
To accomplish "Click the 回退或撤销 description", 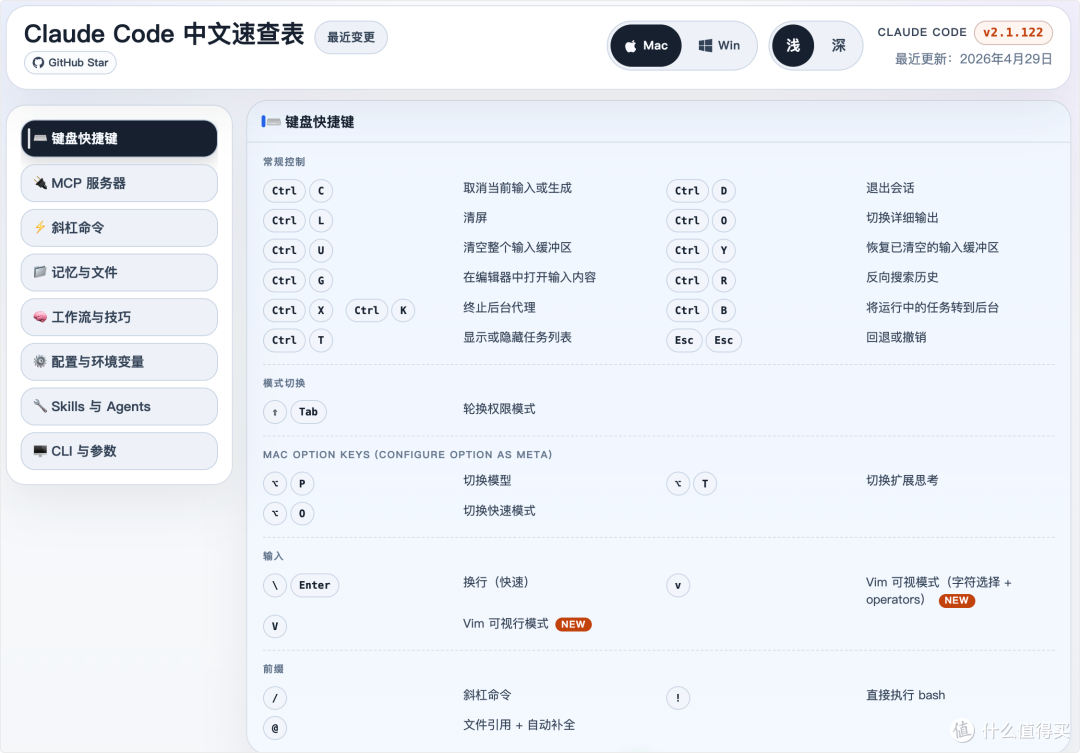I will click(896, 338).
